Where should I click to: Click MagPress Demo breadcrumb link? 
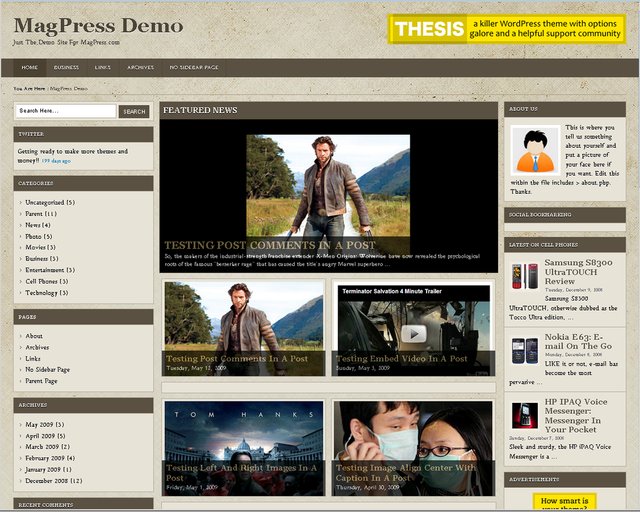click(69, 89)
